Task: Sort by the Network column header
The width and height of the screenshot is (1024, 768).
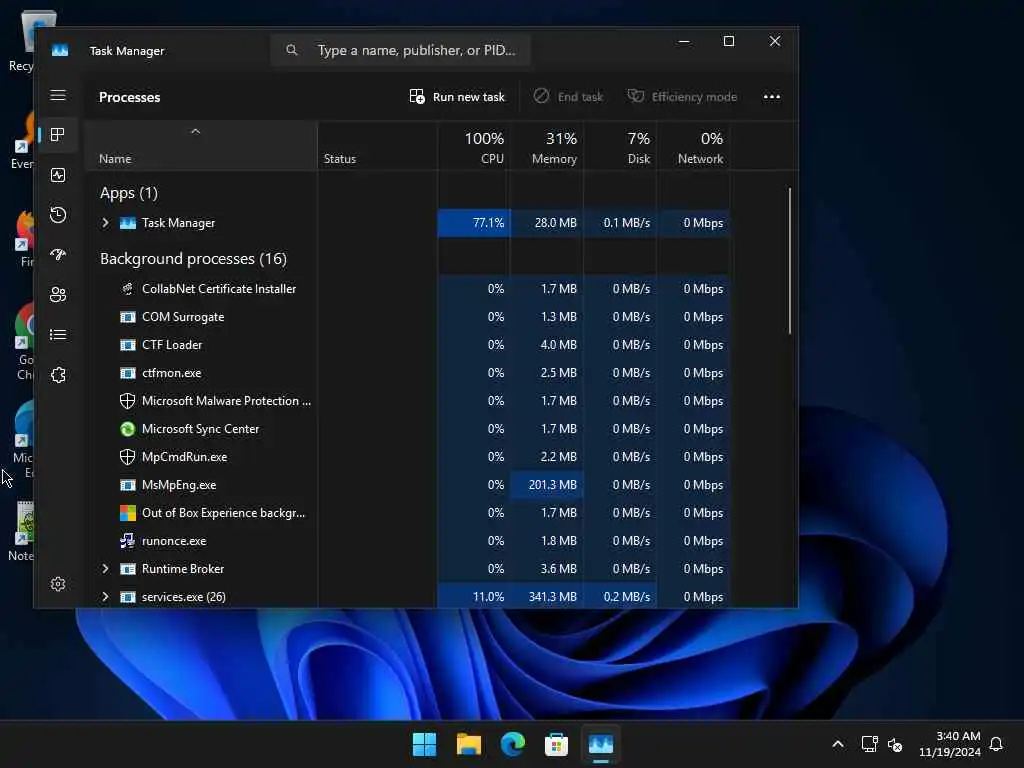Action: point(694,147)
